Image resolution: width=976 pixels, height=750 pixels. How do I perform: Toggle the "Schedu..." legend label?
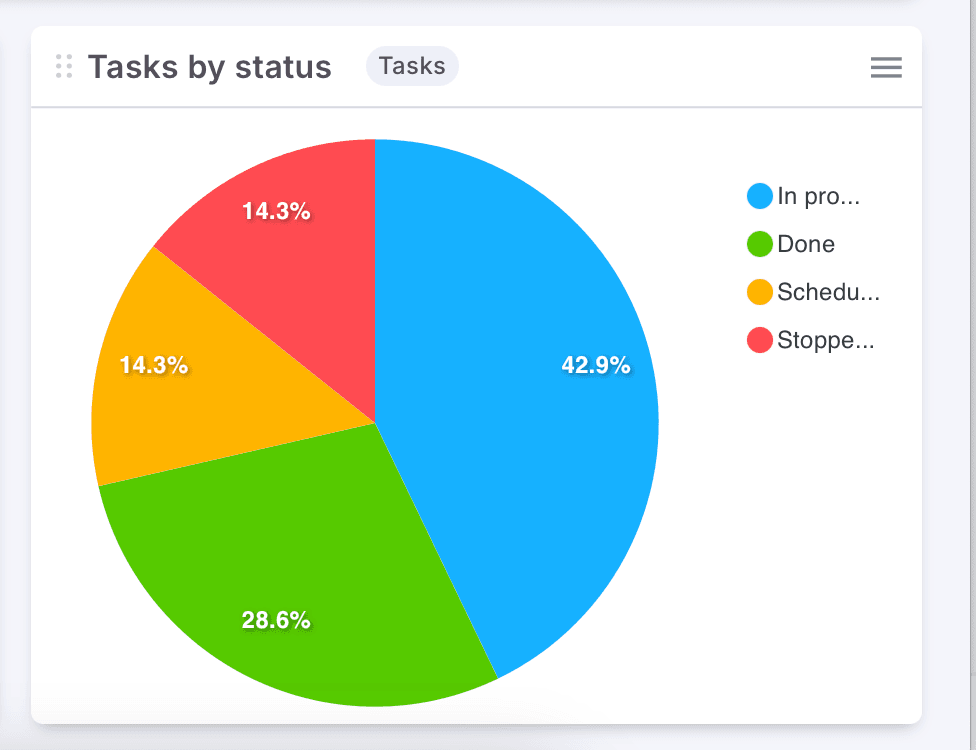coord(828,292)
